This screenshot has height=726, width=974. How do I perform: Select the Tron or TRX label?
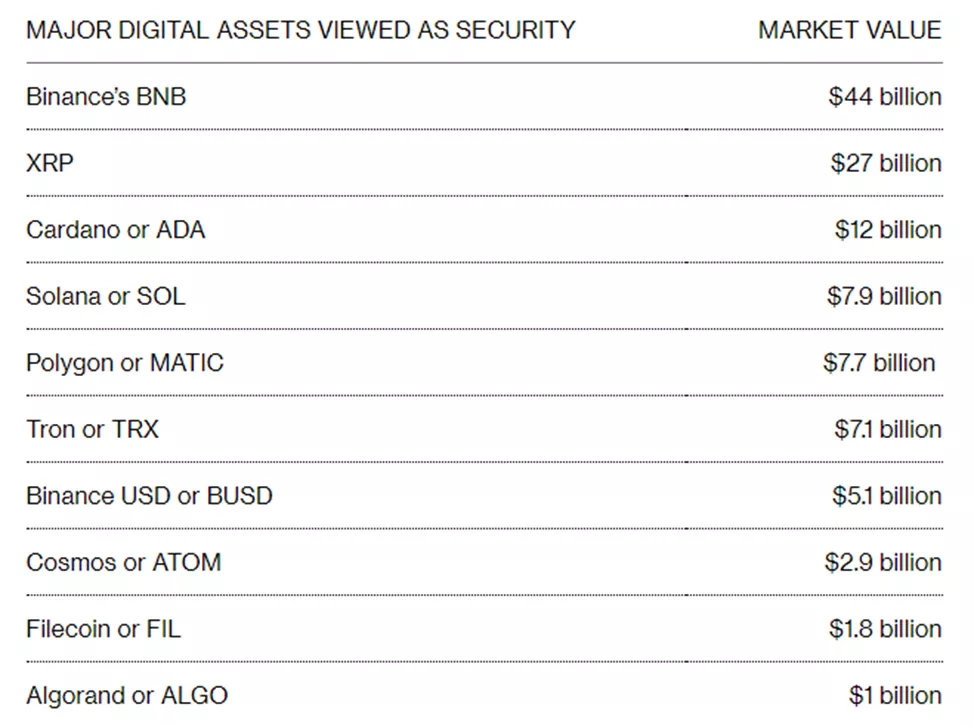coord(92,429)
